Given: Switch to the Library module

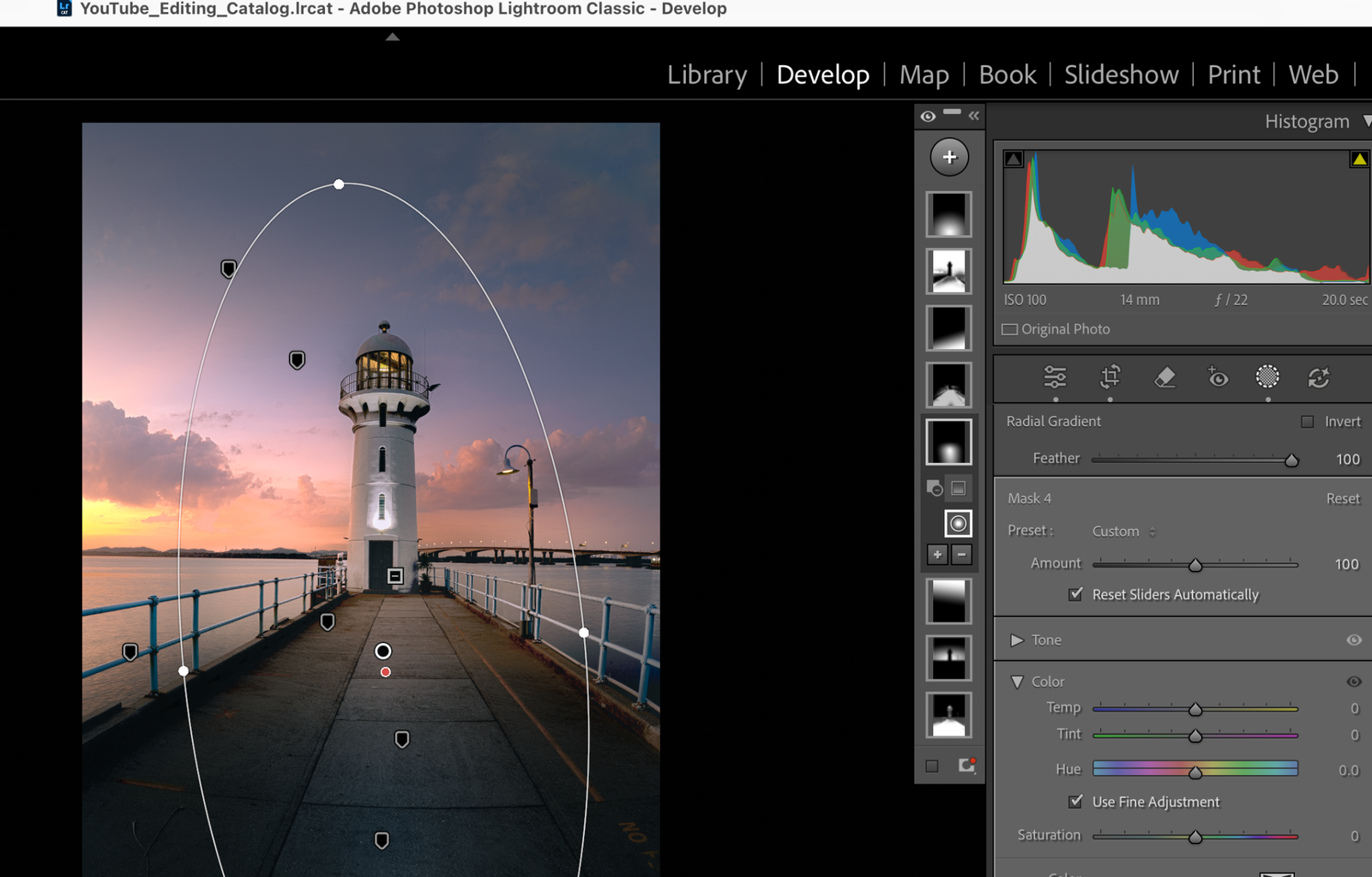Looking at the screenshot, I should click(x=707, y=75).
